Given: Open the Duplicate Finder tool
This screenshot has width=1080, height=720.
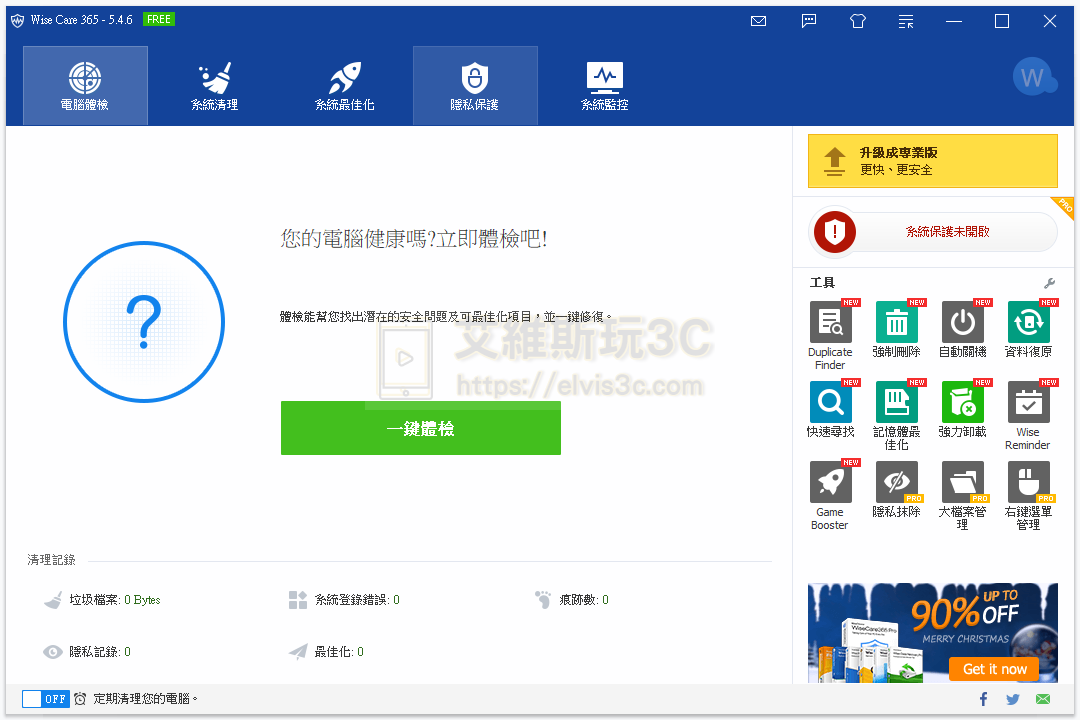Looking at the screenshot, I should [x=829, y=323].
